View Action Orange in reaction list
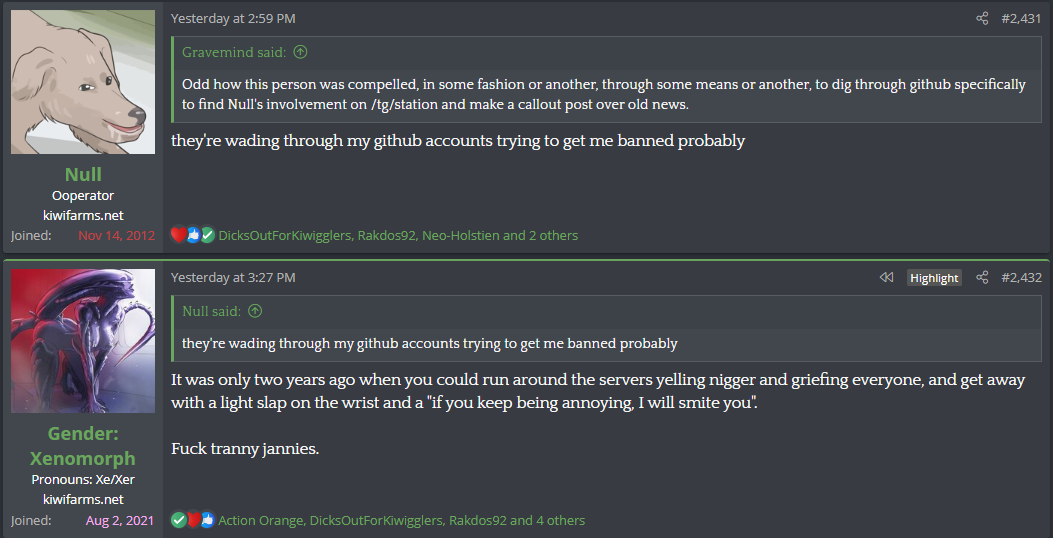The image size is (1053, 538). click(x=261, y=521)
